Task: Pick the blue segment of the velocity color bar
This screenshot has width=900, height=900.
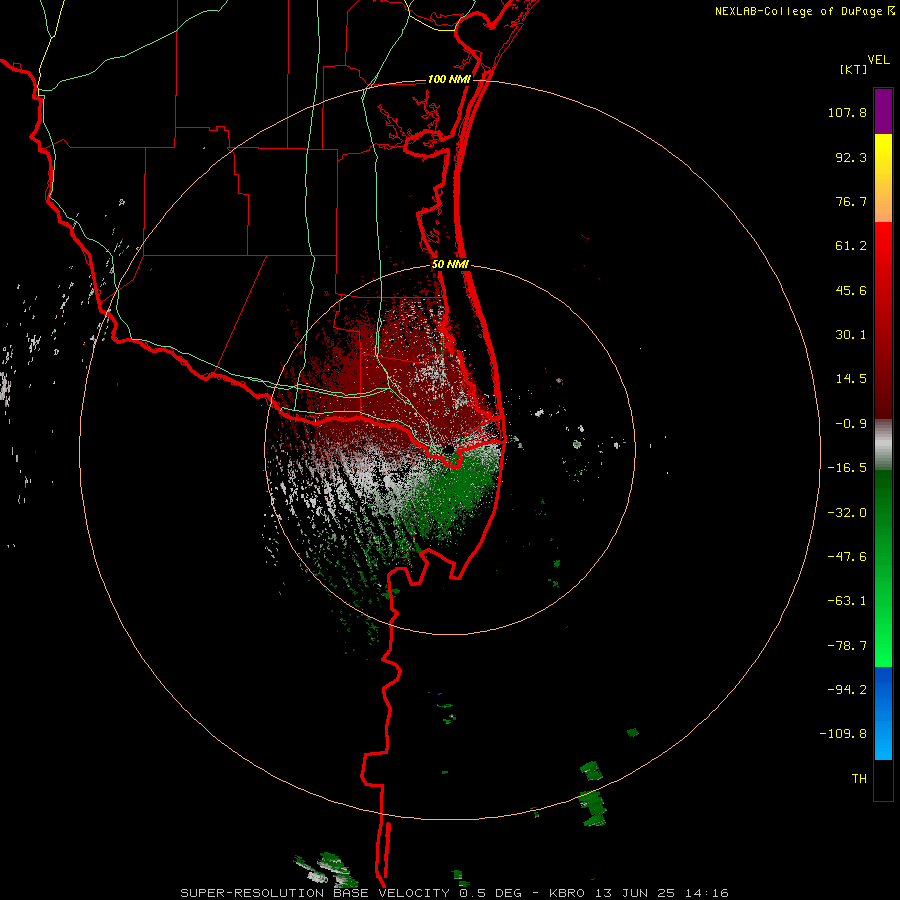Action: [x=883, y=713]
